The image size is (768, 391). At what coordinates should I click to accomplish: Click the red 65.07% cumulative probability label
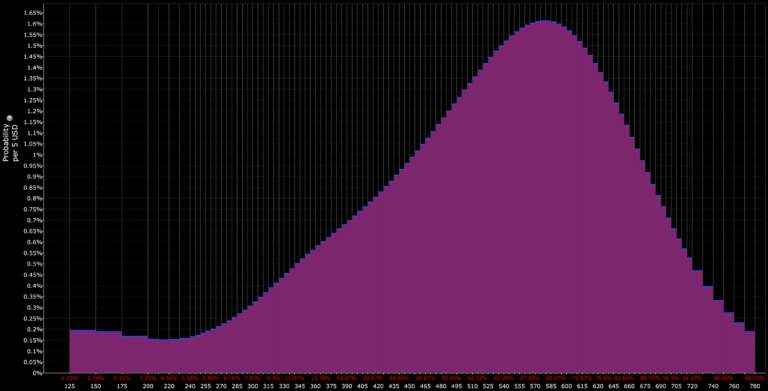(556, 379)
